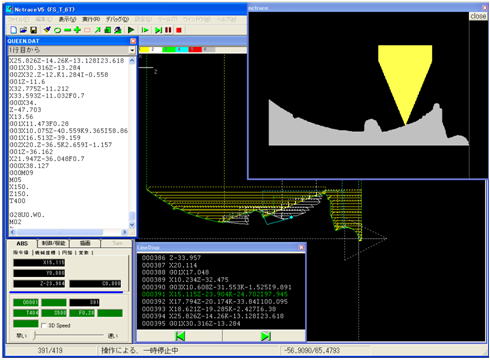Select line 000395 G01X30.316Z-13.284
The width and height of the screenshot is (490, 360).
coord(191,323)
